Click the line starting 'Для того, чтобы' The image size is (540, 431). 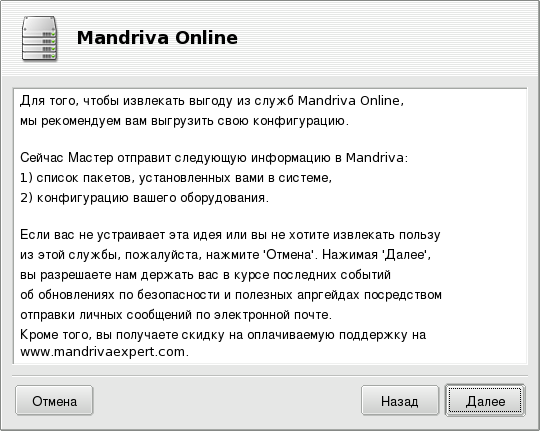pos(212,101)
